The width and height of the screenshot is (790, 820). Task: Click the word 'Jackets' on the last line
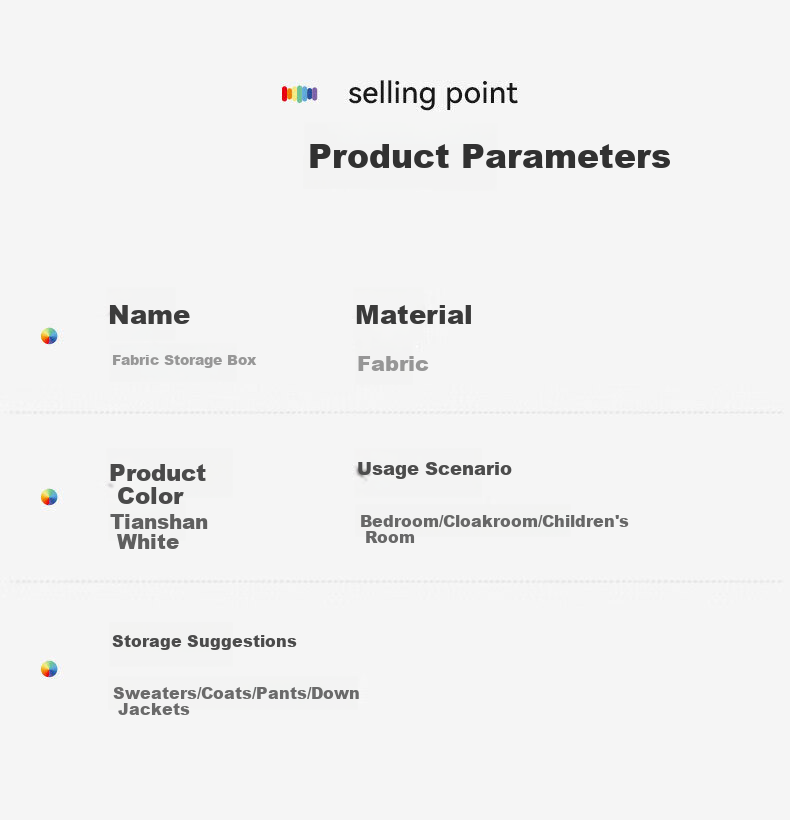tap(154, 710)
